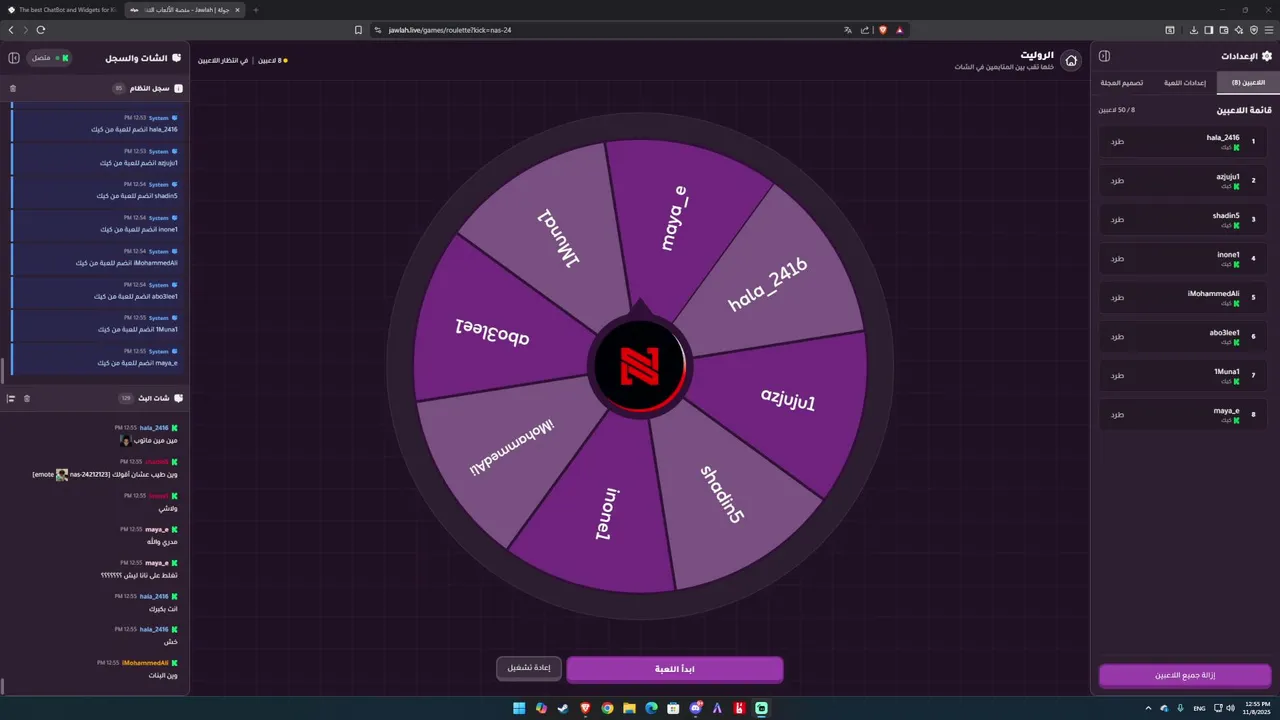Click the shadin5 wheel segment

pyautogui.click(x=722, y=493)
